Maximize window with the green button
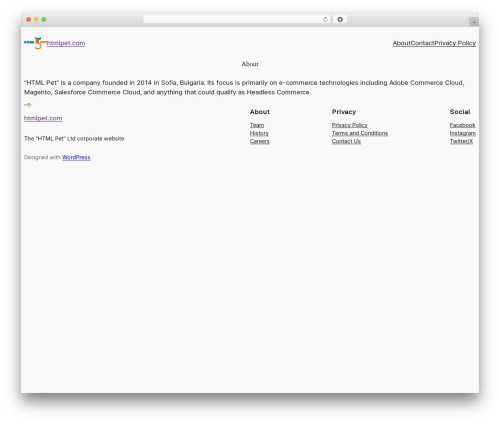Screen dimensions: 500x423 tap(44, 19)
